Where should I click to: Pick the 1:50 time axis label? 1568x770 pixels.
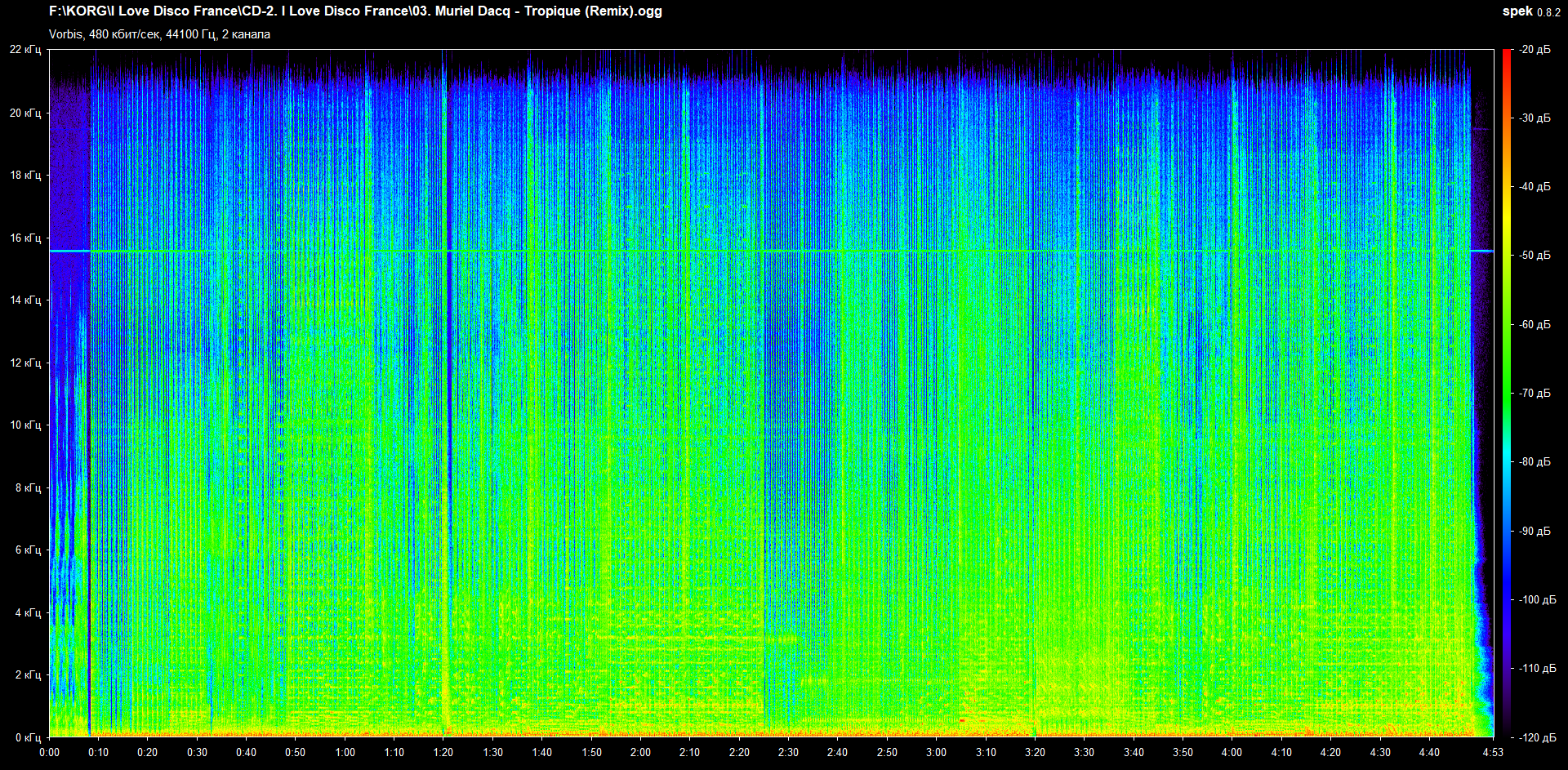591,752
